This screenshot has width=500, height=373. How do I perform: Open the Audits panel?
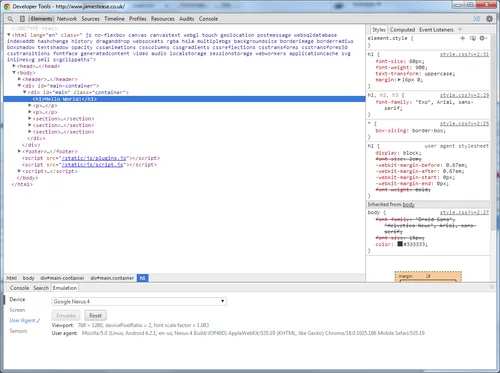(187, 19)
